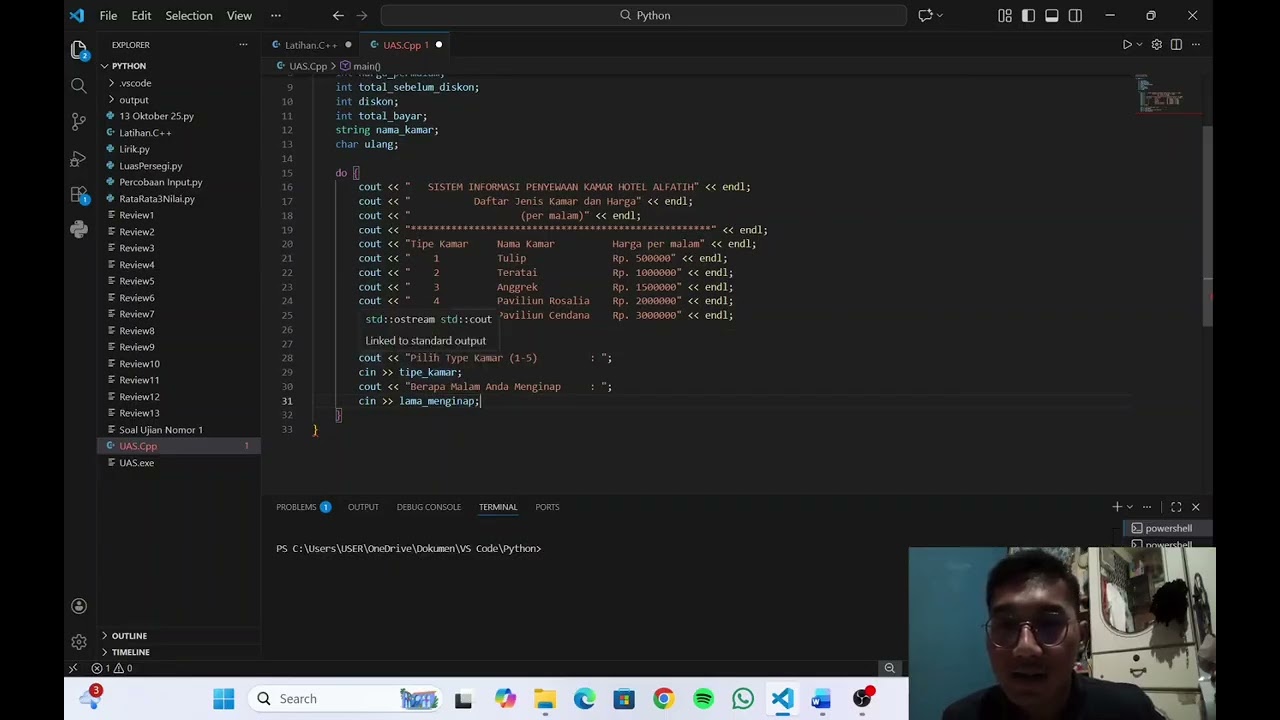Switch to the Latihan.C++ editor tab
The width and height of the screenshot is (1280, 720).
(311, 45)
